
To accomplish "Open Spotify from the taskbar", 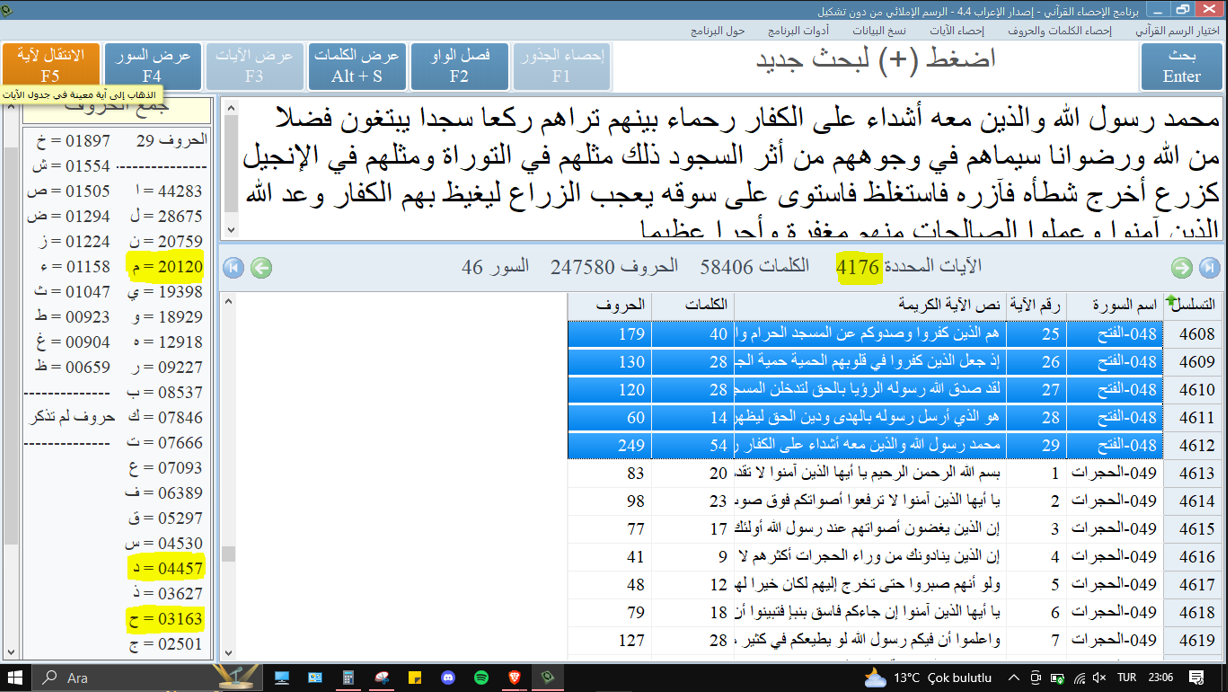I will tap(481, 677).
